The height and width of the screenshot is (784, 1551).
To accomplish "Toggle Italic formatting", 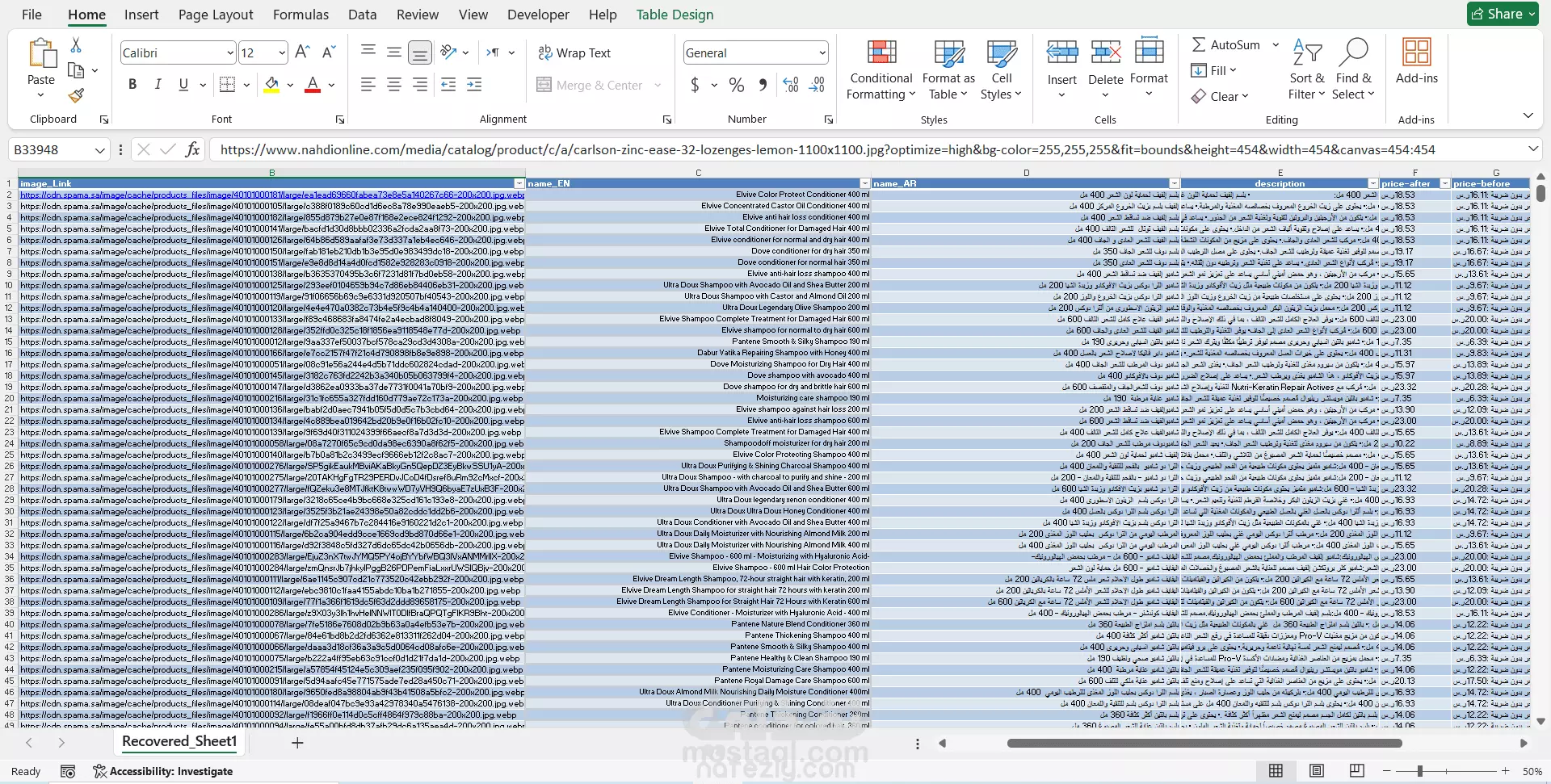I will point(158,85).
